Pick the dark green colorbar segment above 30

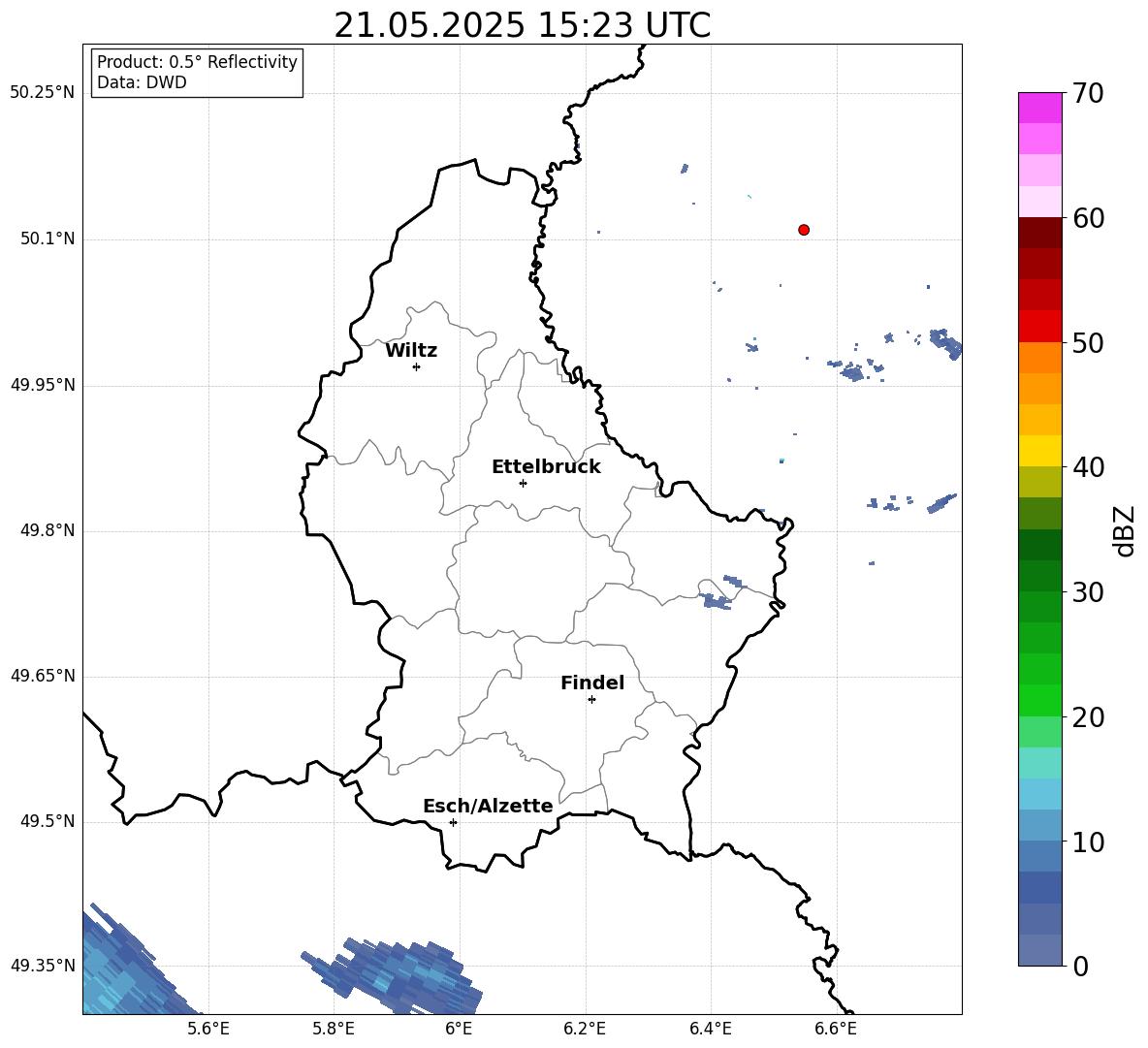(1039, 576)
